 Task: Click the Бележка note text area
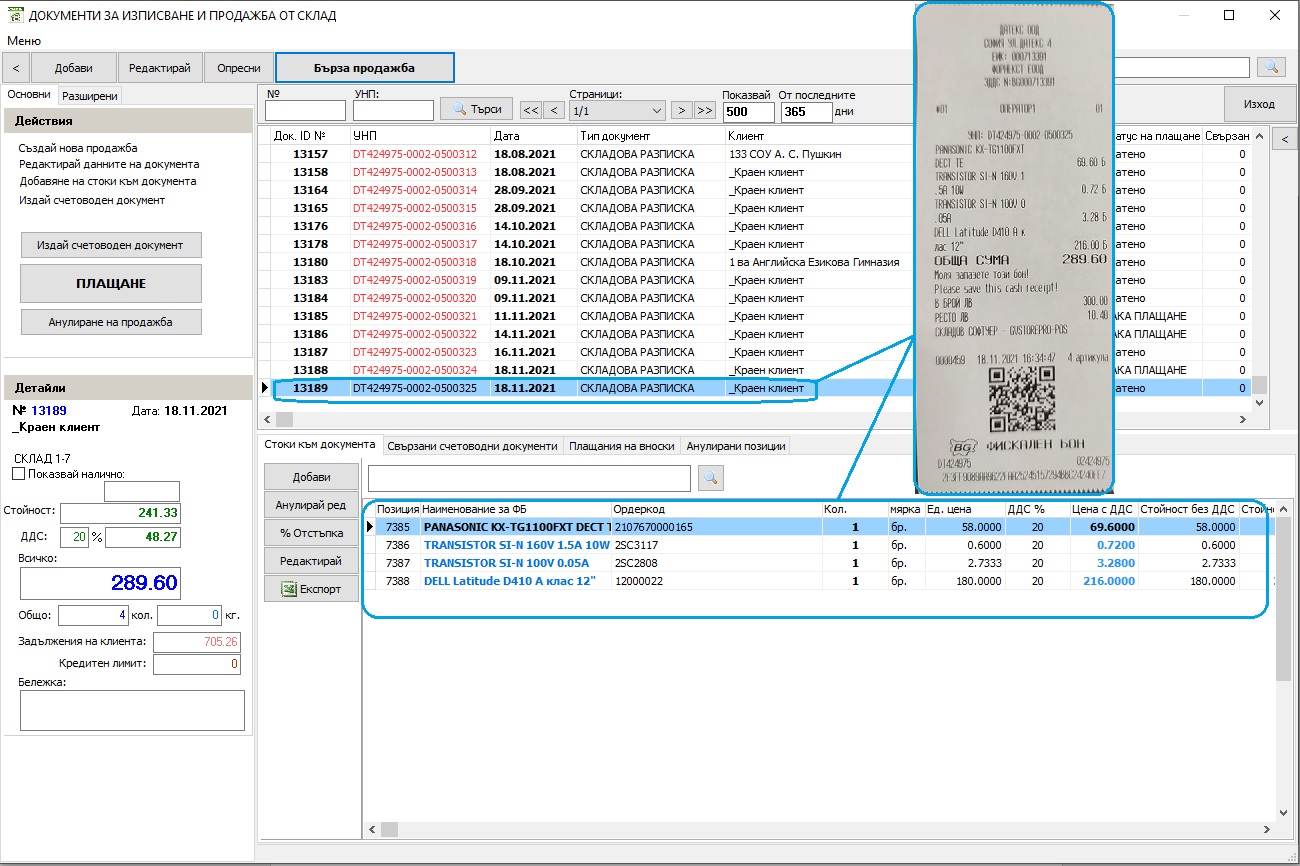(132, 710)
